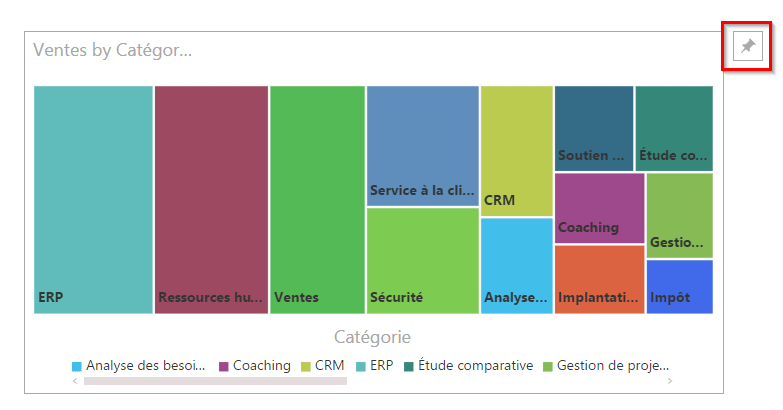Click the Analyse des besoins legend color swatch

(x=77, y=366)
